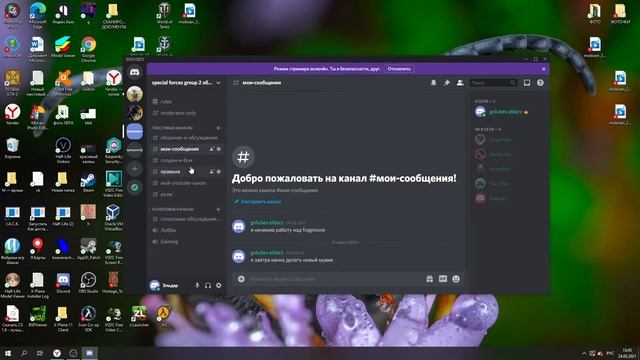640x360 pixels.
Task: Join Gaming voice channel
Action: point(186,242)
